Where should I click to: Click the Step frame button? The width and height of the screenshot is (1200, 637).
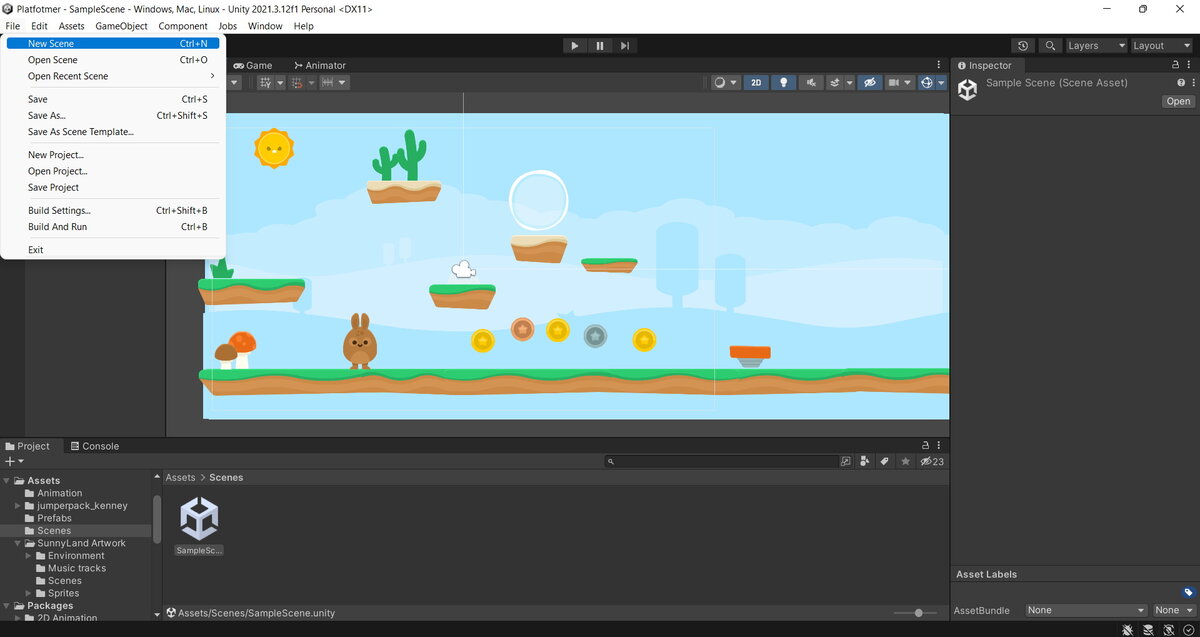click(625, 45)
